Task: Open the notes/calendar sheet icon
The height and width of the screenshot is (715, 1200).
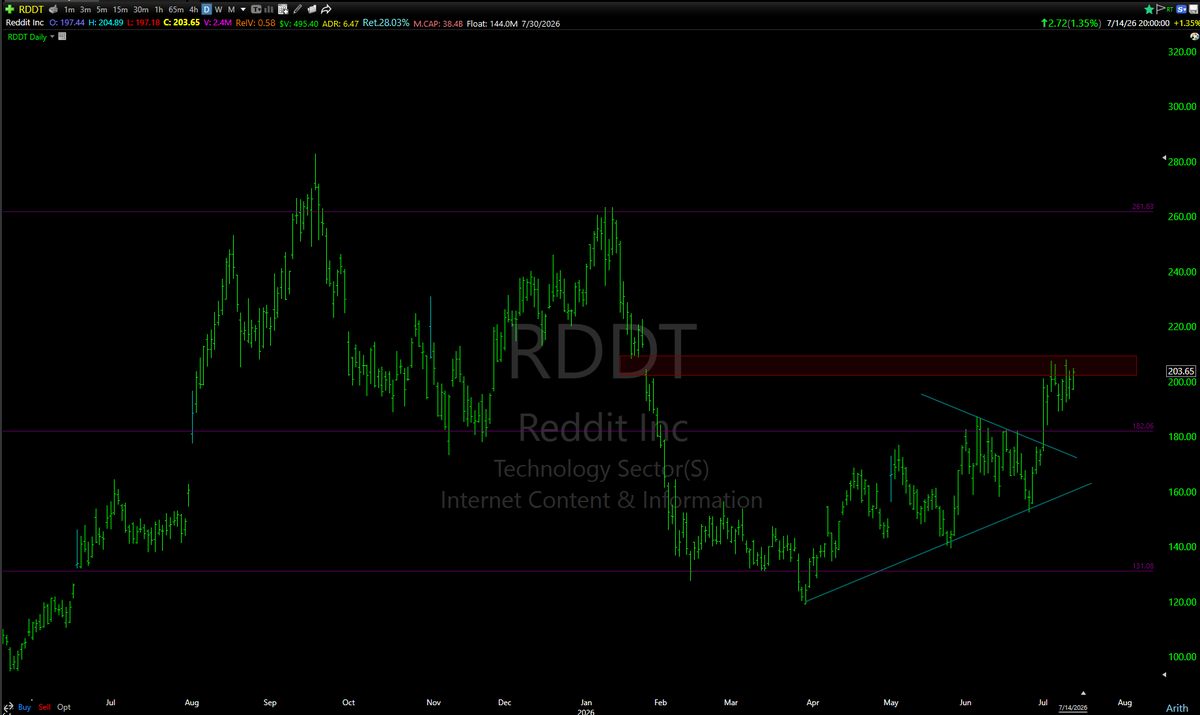Action: tap(283, 9)
